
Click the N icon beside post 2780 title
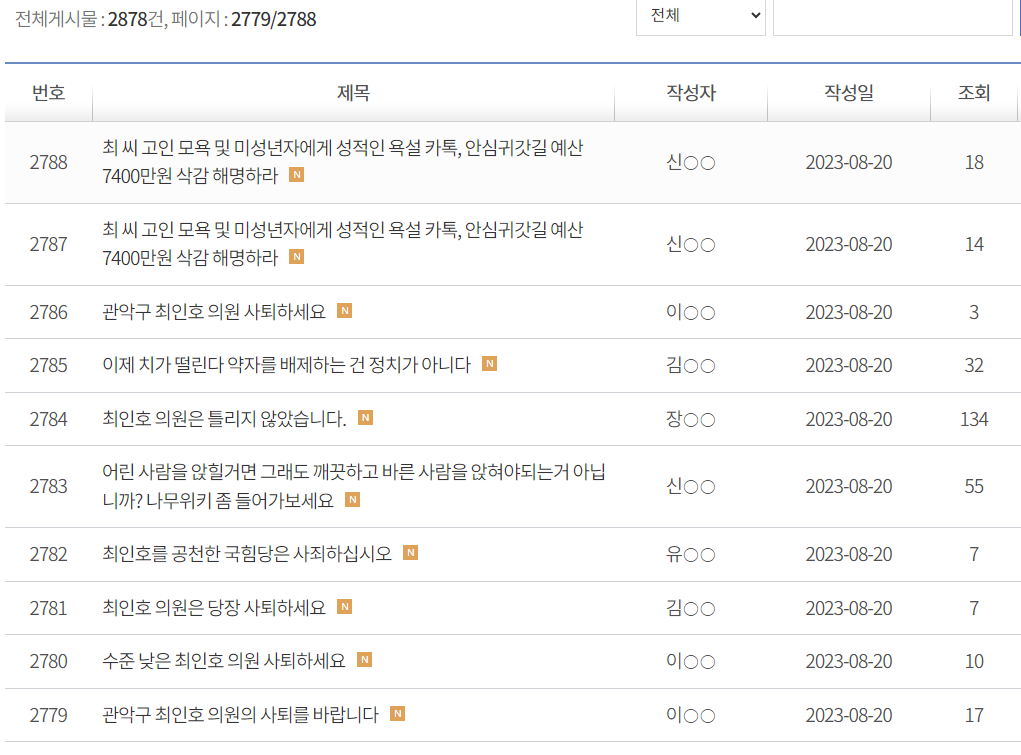tap(365, 660)
